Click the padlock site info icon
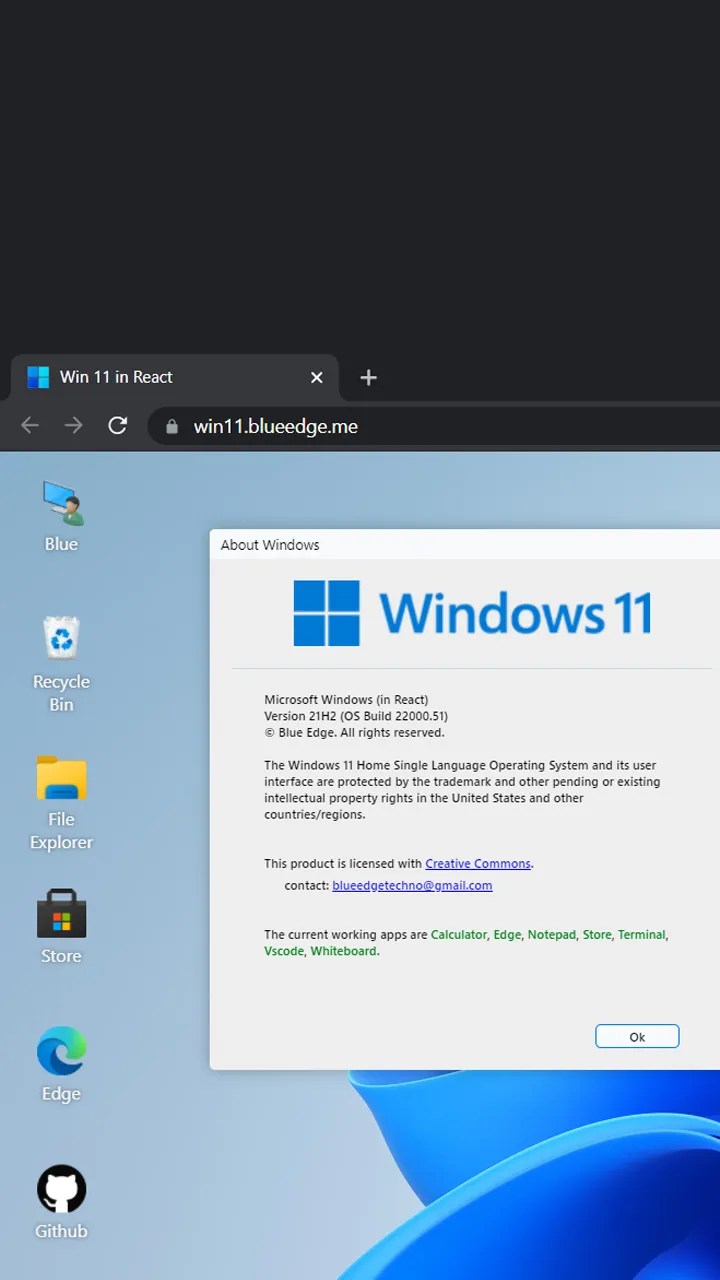 coord(172,427)
